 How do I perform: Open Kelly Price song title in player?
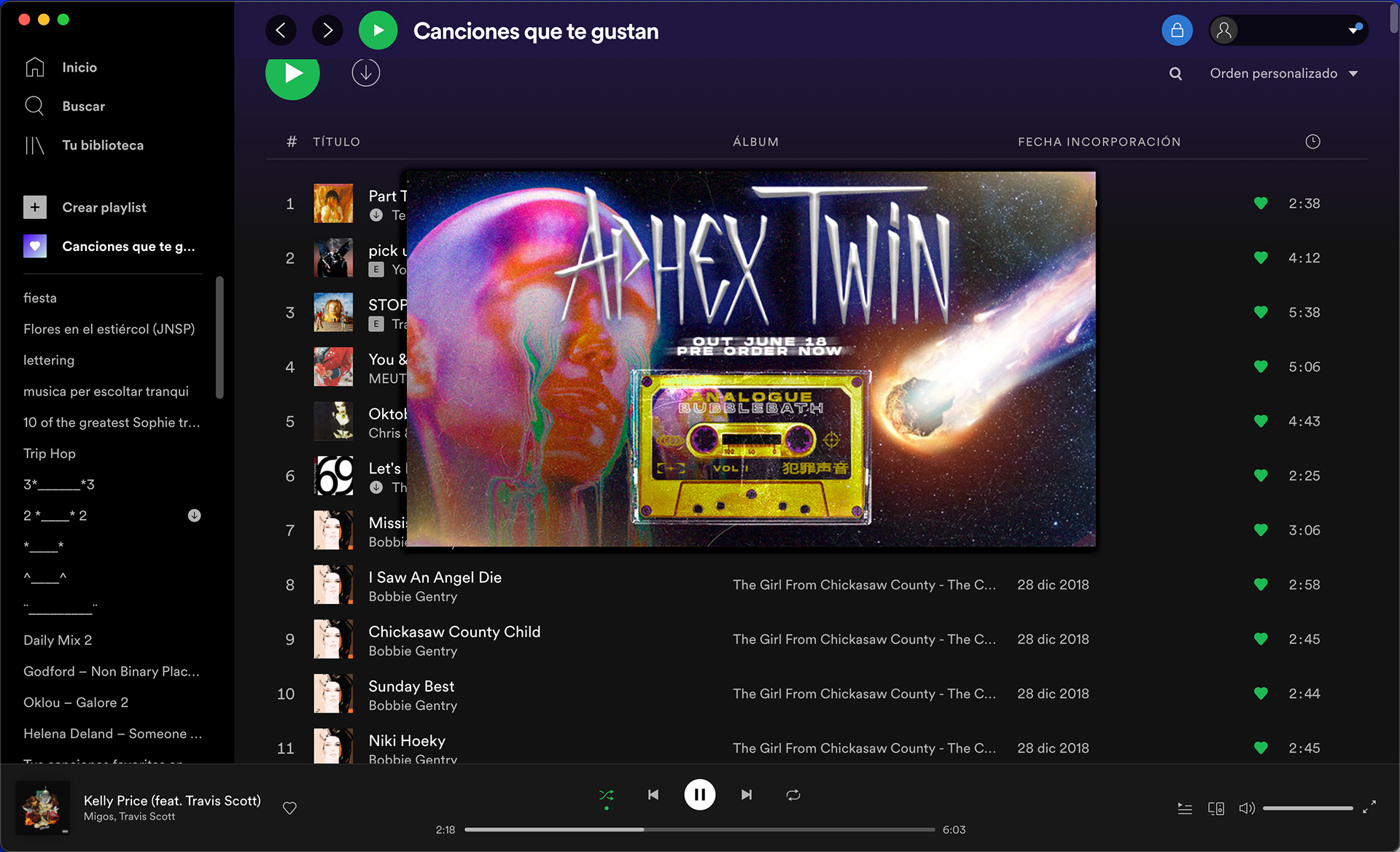coord(172,800)
